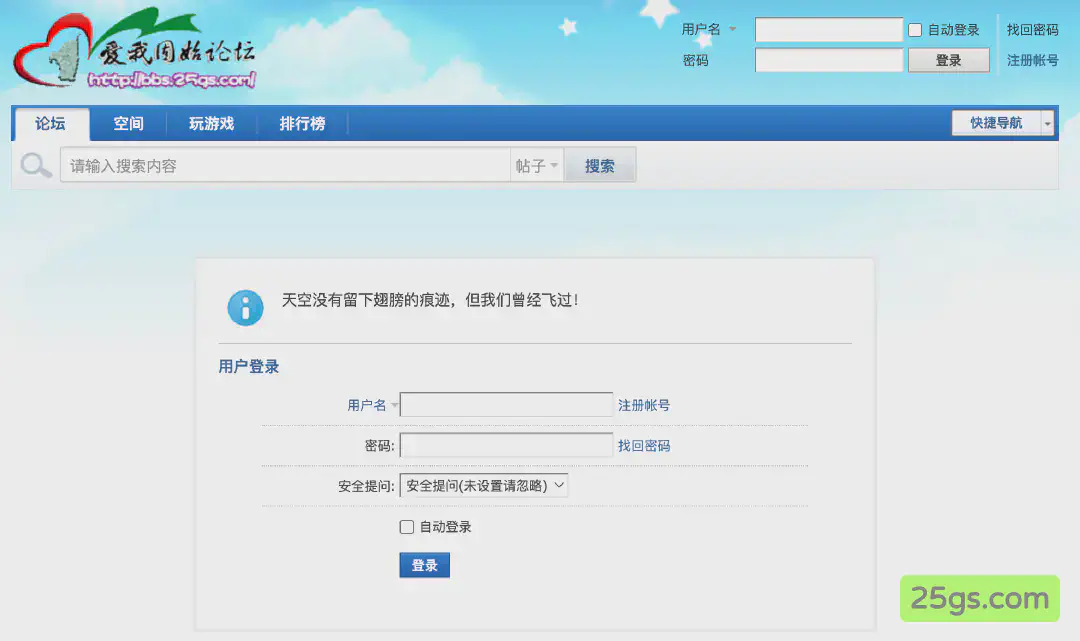
Task: Open the 帖子 search type dropdown
Action: point(537,164)
